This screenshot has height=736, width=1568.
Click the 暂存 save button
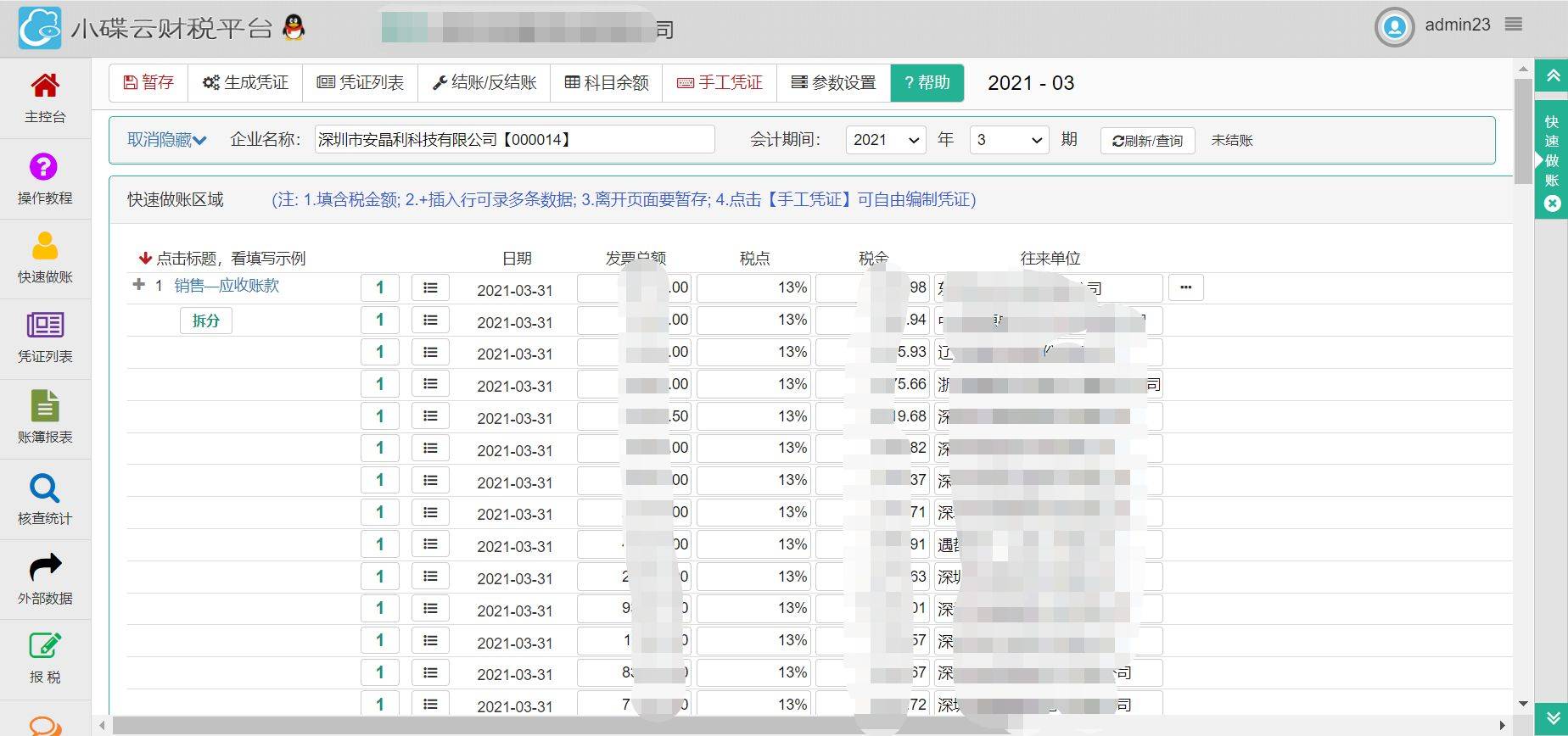(x=148, y=82)
